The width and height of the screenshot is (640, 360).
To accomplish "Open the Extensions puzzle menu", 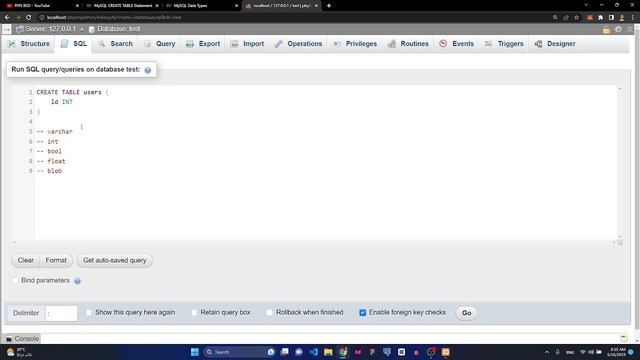I will click(600, 18).
